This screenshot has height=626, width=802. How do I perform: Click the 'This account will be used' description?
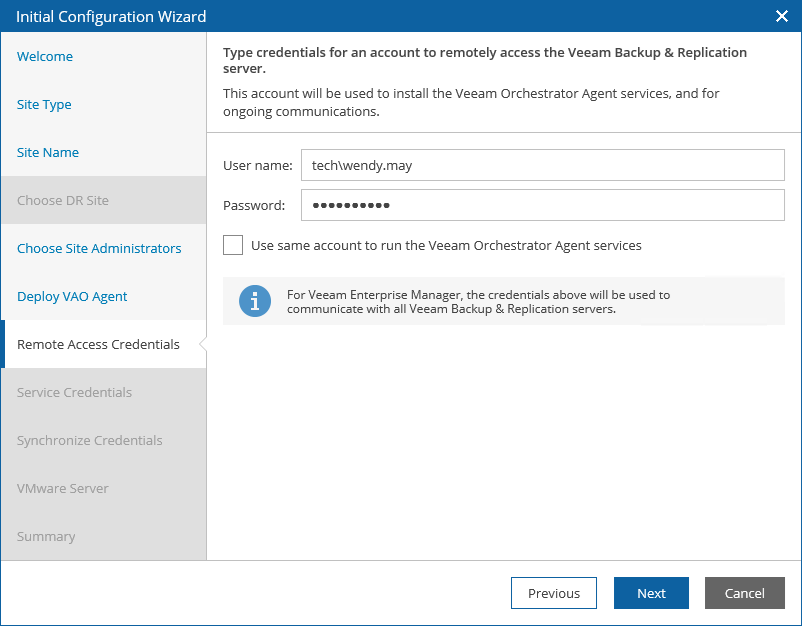pyautogui.click(x=471, y=102)
